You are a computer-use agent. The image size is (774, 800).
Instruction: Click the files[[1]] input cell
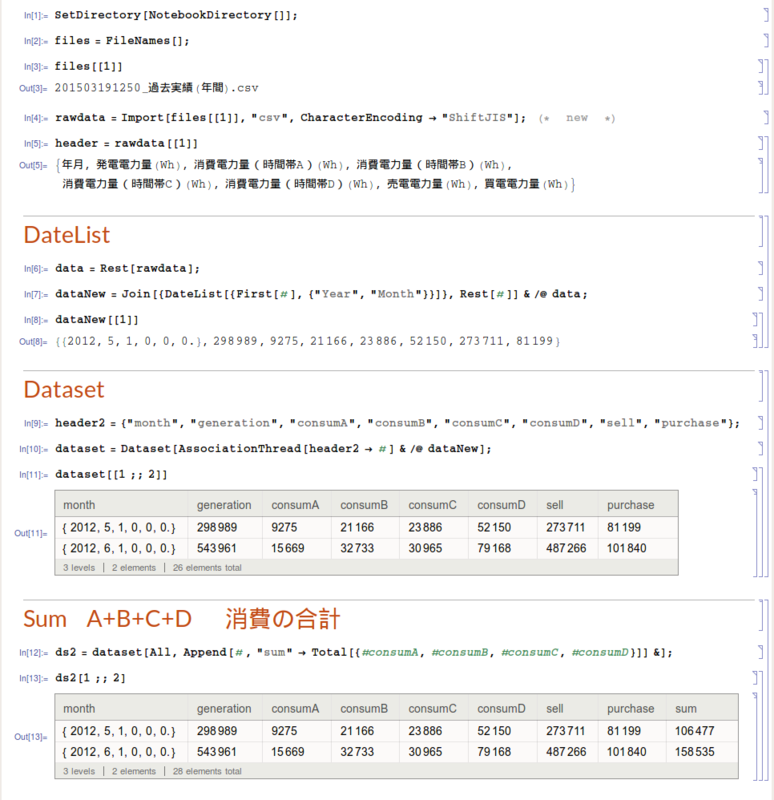coord(89,66)
